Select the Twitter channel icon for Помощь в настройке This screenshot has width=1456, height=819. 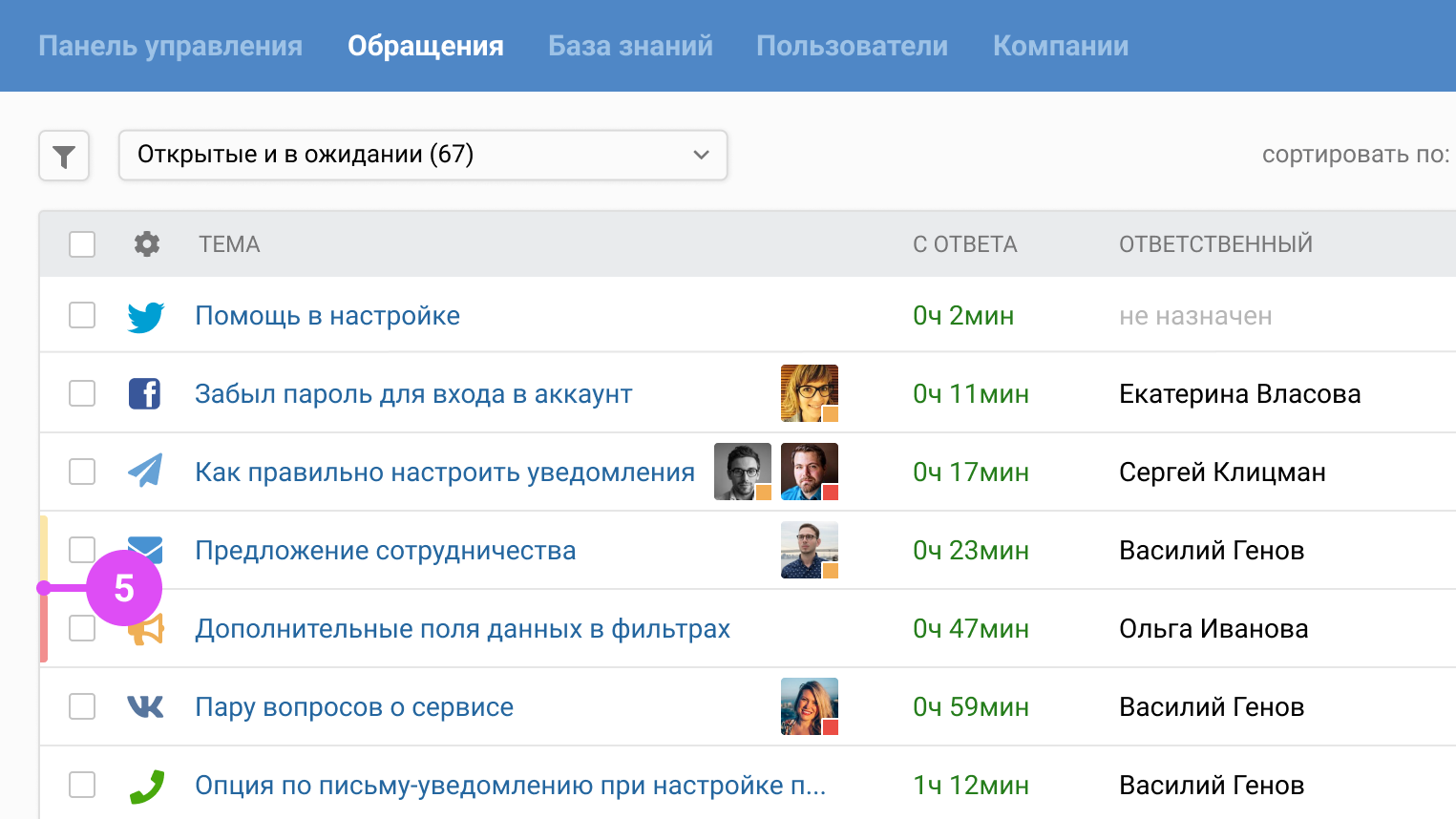[145, 315]
